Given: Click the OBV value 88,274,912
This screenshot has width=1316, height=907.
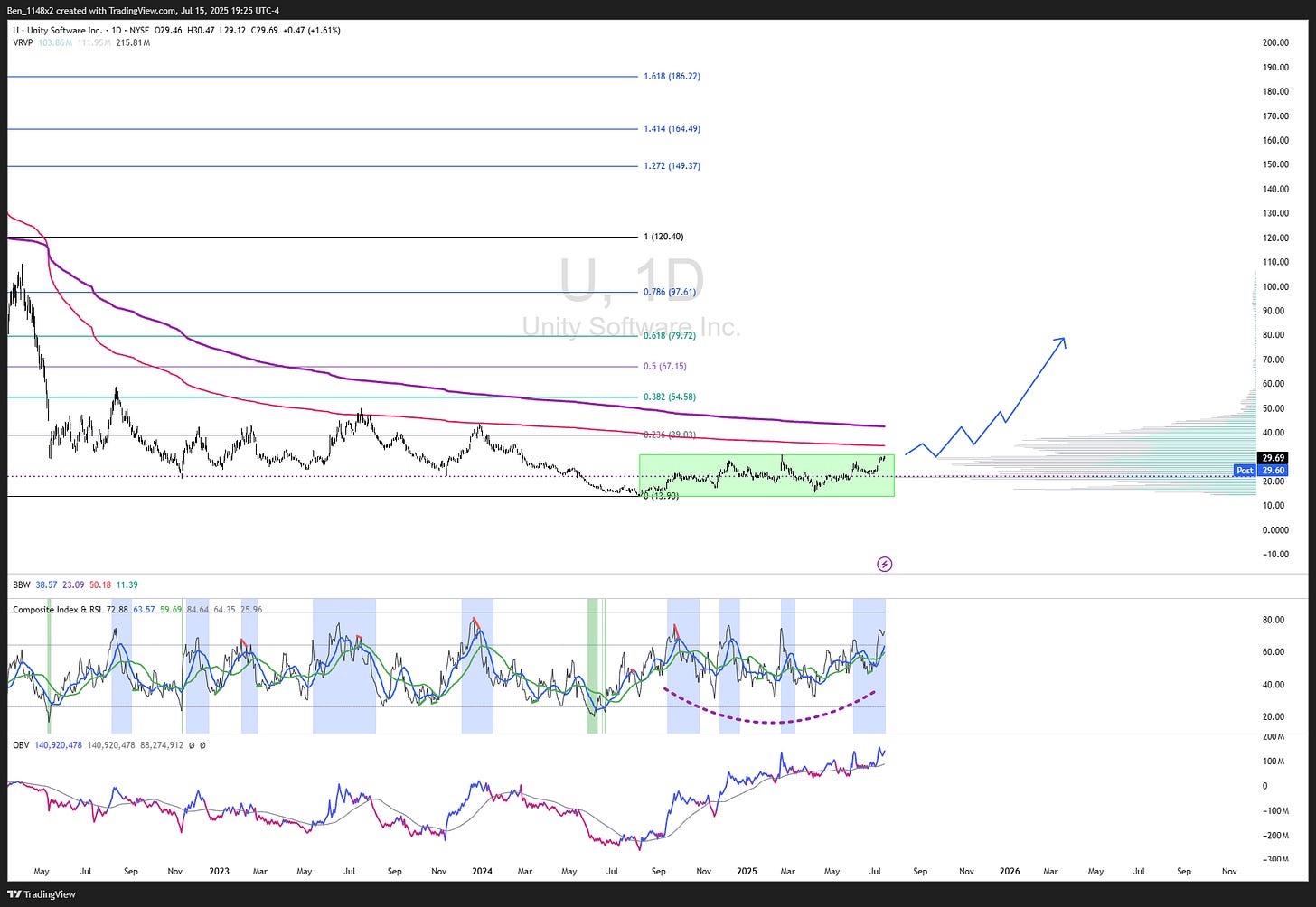Looking at the screenshot, I should coord(160,745).
